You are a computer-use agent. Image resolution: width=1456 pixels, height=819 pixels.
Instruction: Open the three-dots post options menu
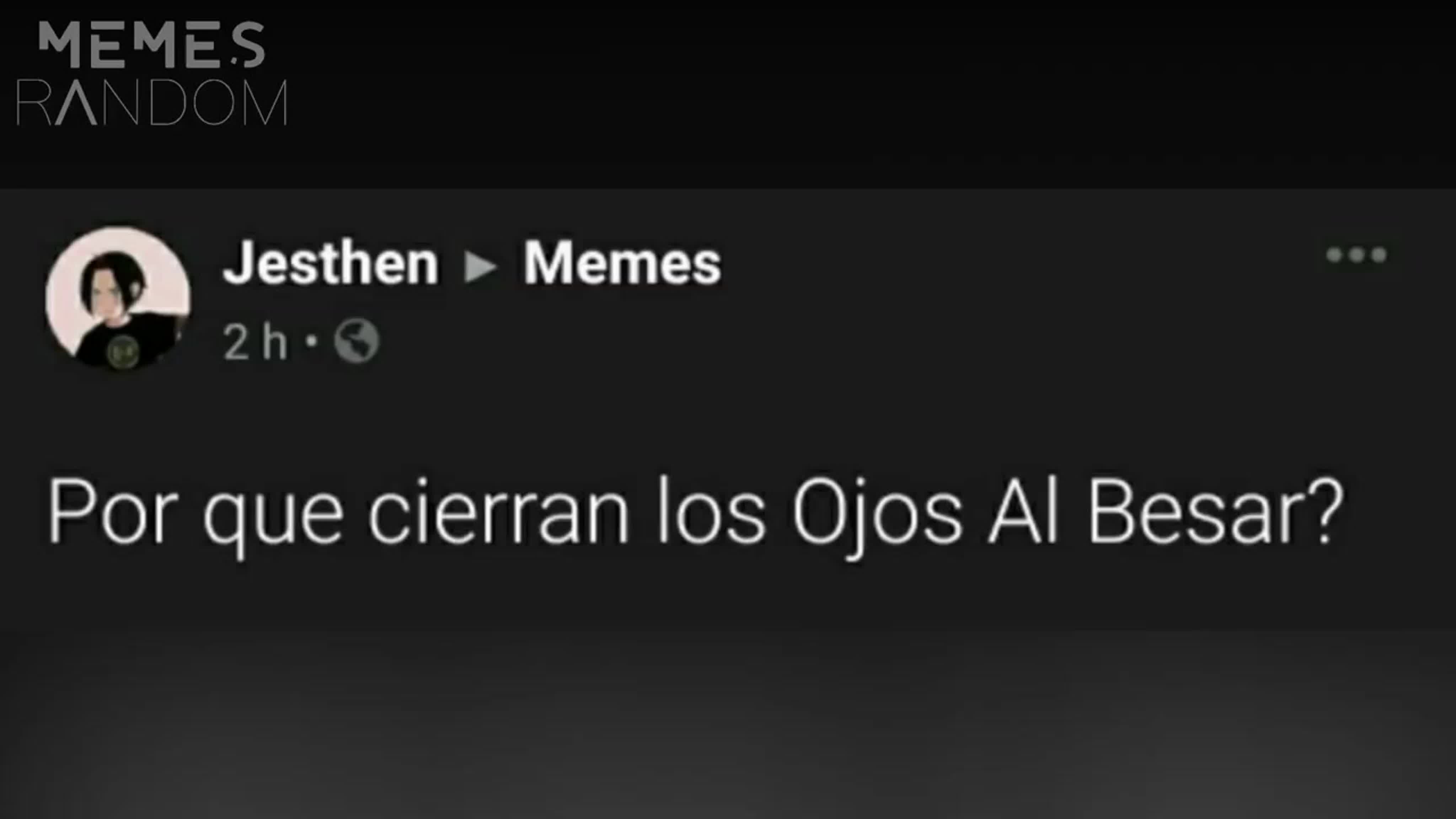[x=1356, y=255]
